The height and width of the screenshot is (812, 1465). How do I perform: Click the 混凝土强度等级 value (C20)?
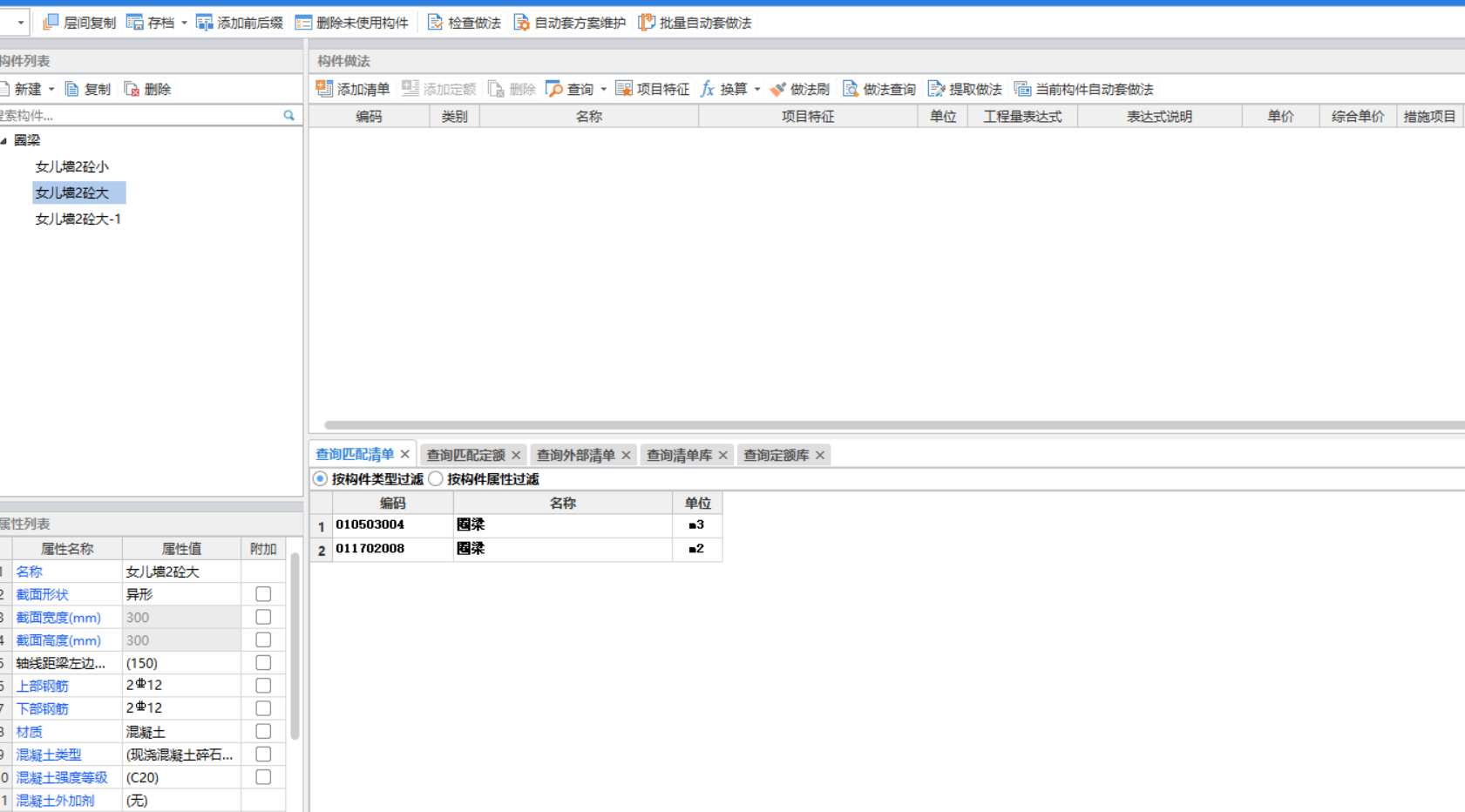(x=181, y=777)
